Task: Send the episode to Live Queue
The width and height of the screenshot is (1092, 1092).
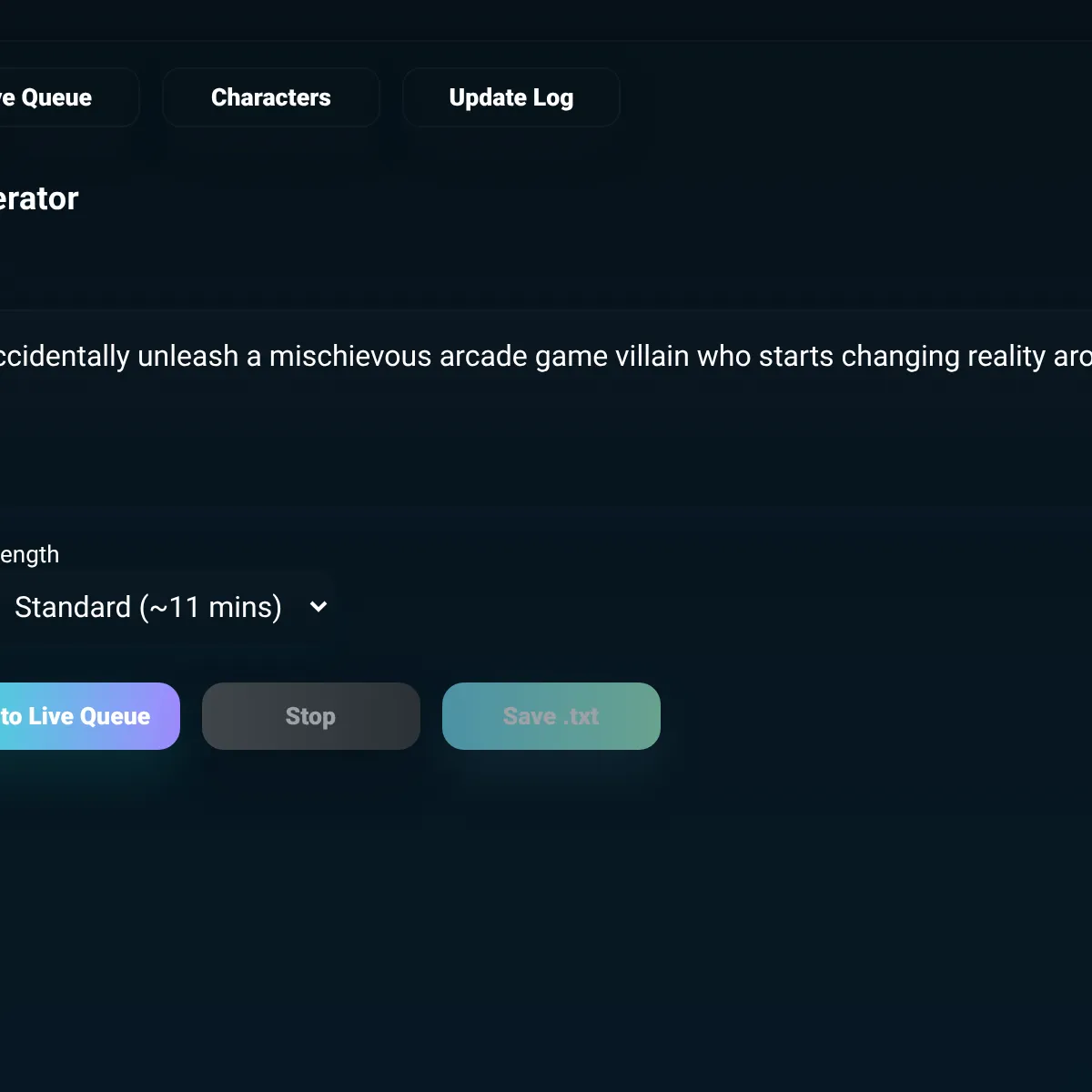Action: click(x=82, y=716)
